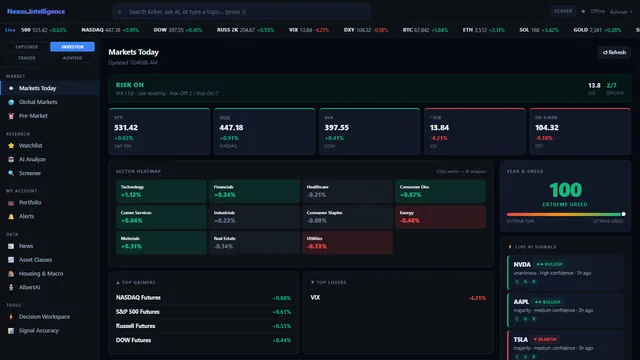Image resolution: width=640 pixels, height=360 pixels.
Task: Select the Industrials sector tile
Action: tap(254, 217)
